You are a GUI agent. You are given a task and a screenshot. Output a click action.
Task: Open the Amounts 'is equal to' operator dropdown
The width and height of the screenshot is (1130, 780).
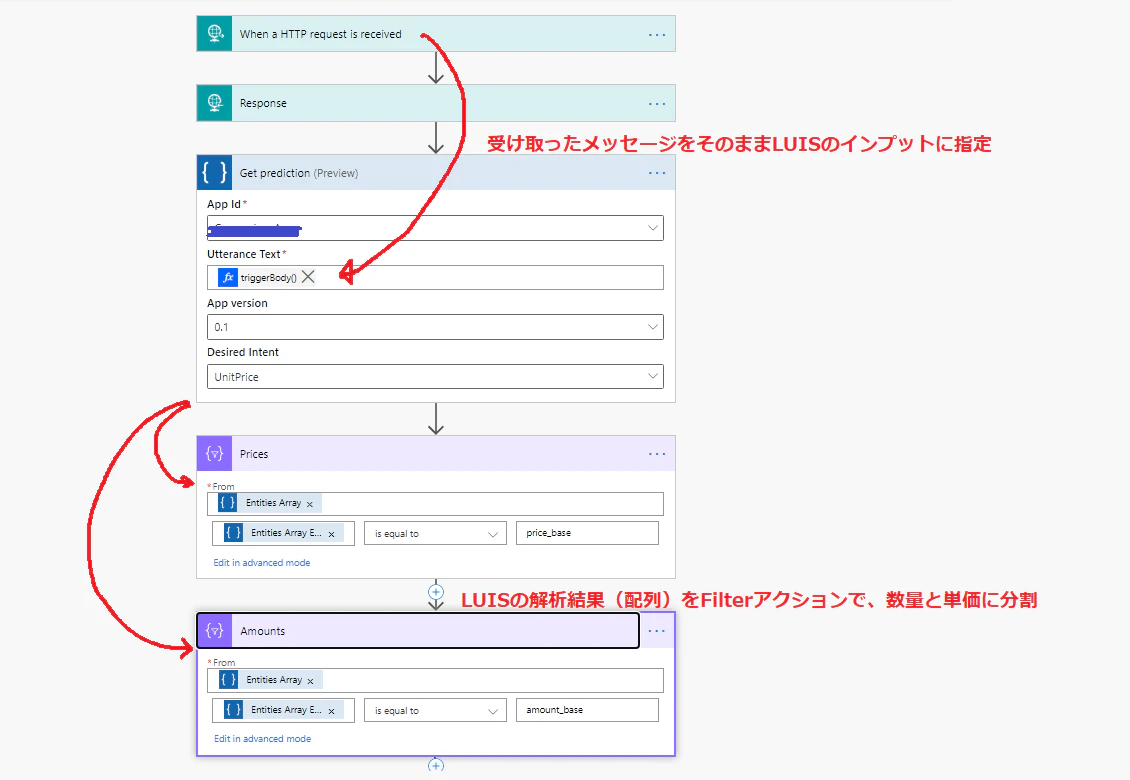[x=435, y=710]
